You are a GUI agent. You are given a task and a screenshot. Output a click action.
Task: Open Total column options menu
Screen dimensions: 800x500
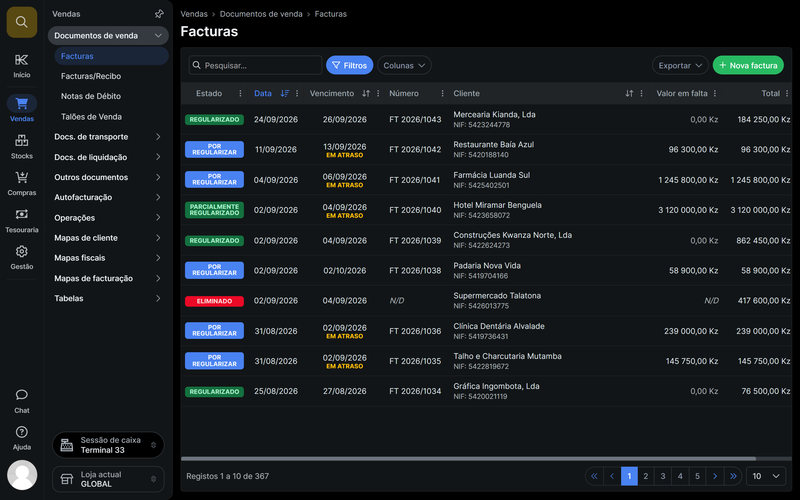click(x=787, y=93)
